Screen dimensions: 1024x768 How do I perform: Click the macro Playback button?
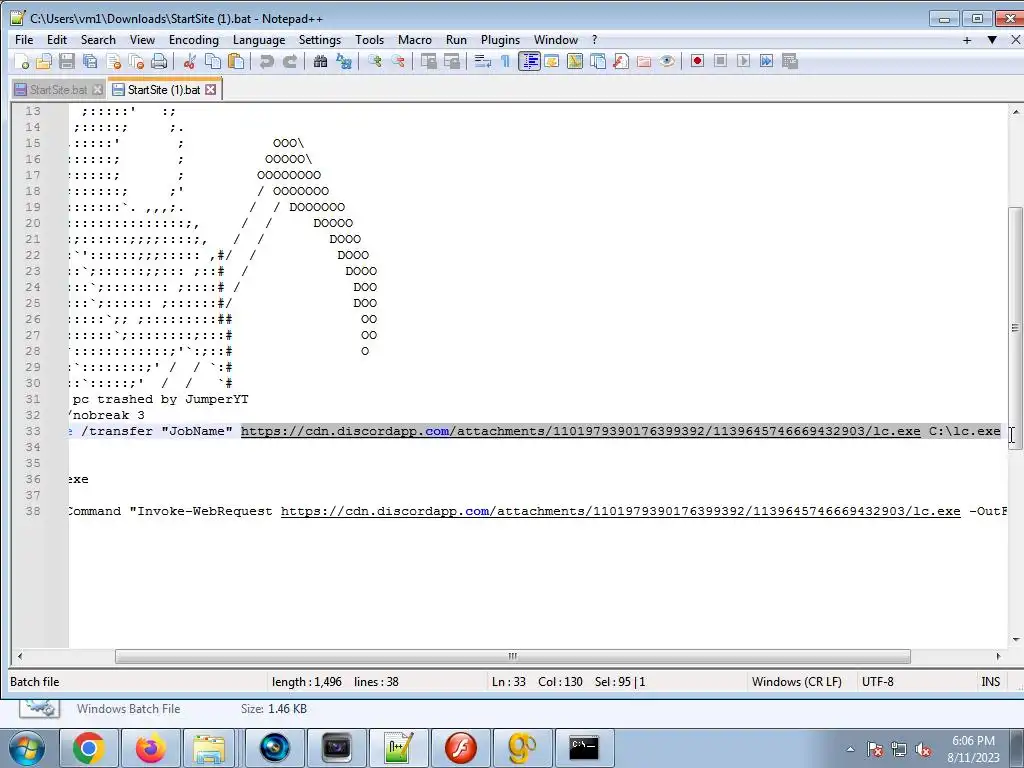coord(743,61)
